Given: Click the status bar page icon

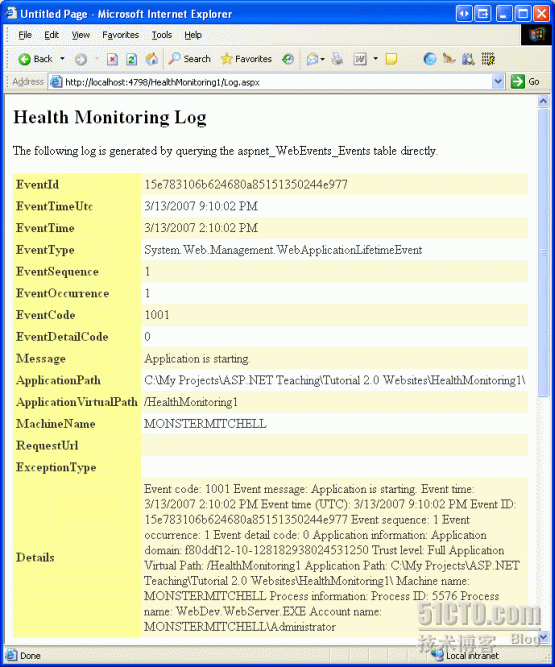Looking at the screenshot, I should pyautogui.click(x=11, y=655).
